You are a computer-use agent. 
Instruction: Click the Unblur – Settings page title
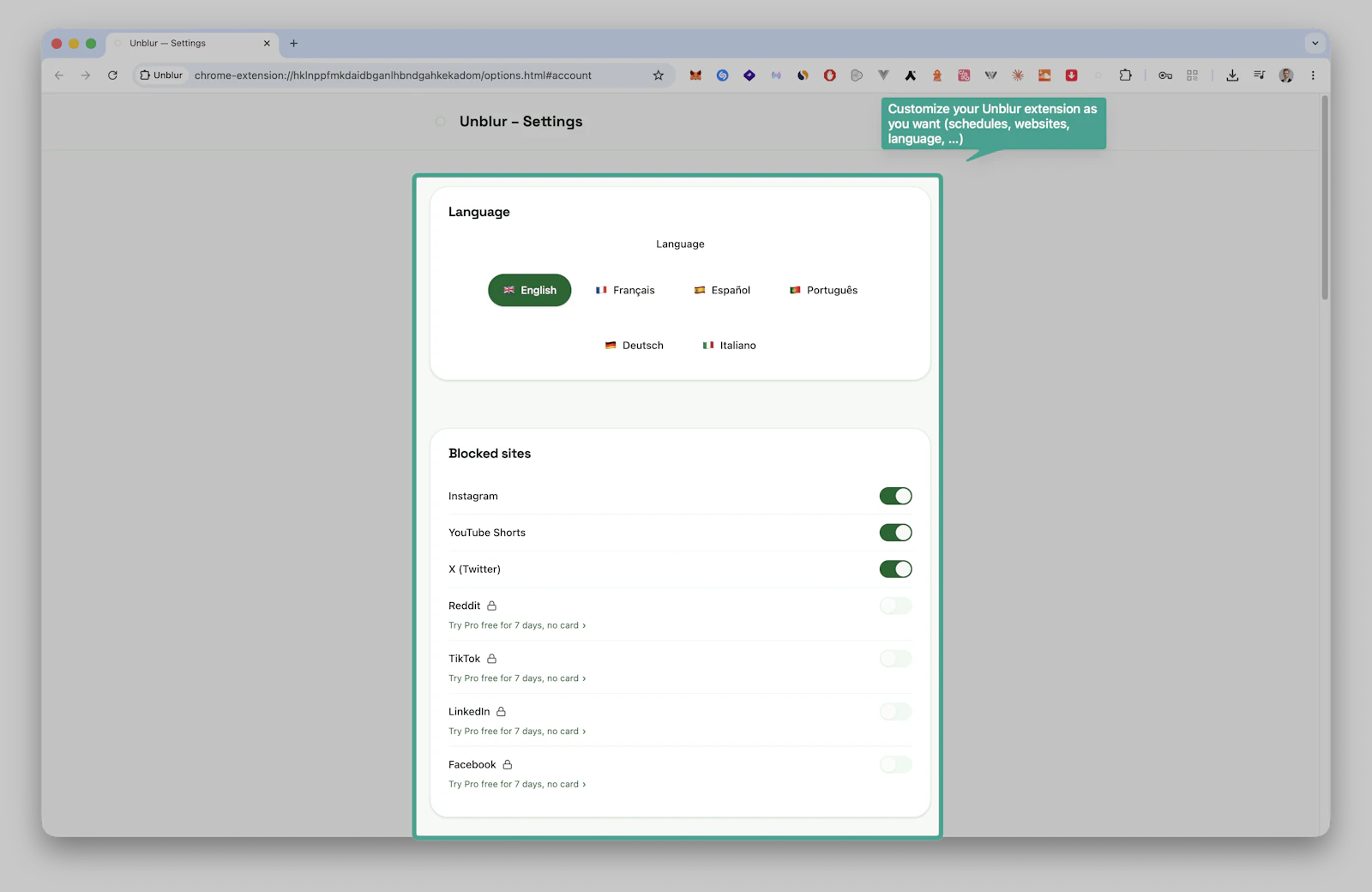(521, 122)
